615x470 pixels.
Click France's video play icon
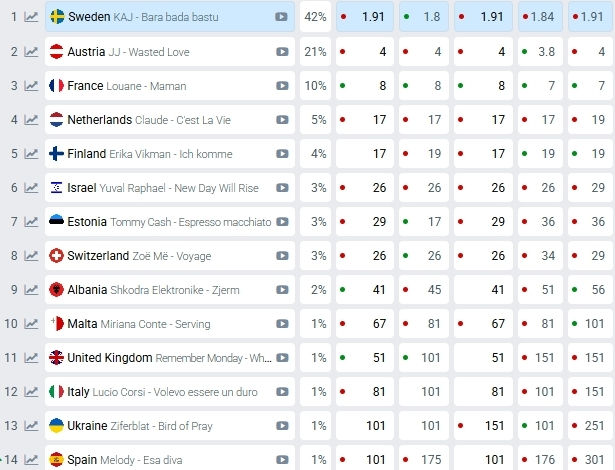tap(282, 86)
